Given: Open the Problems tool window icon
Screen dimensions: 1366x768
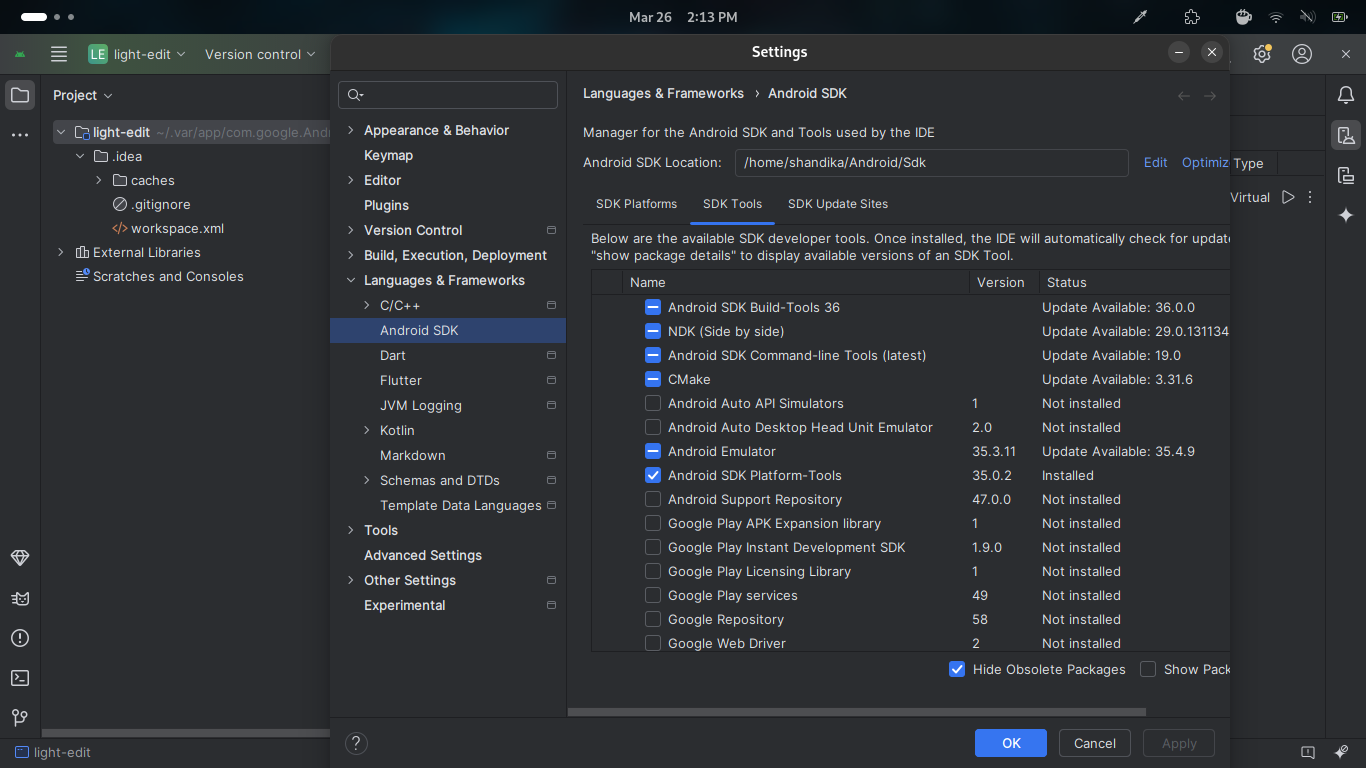Looking at the screenshot, I should click(x=20, y=638).
